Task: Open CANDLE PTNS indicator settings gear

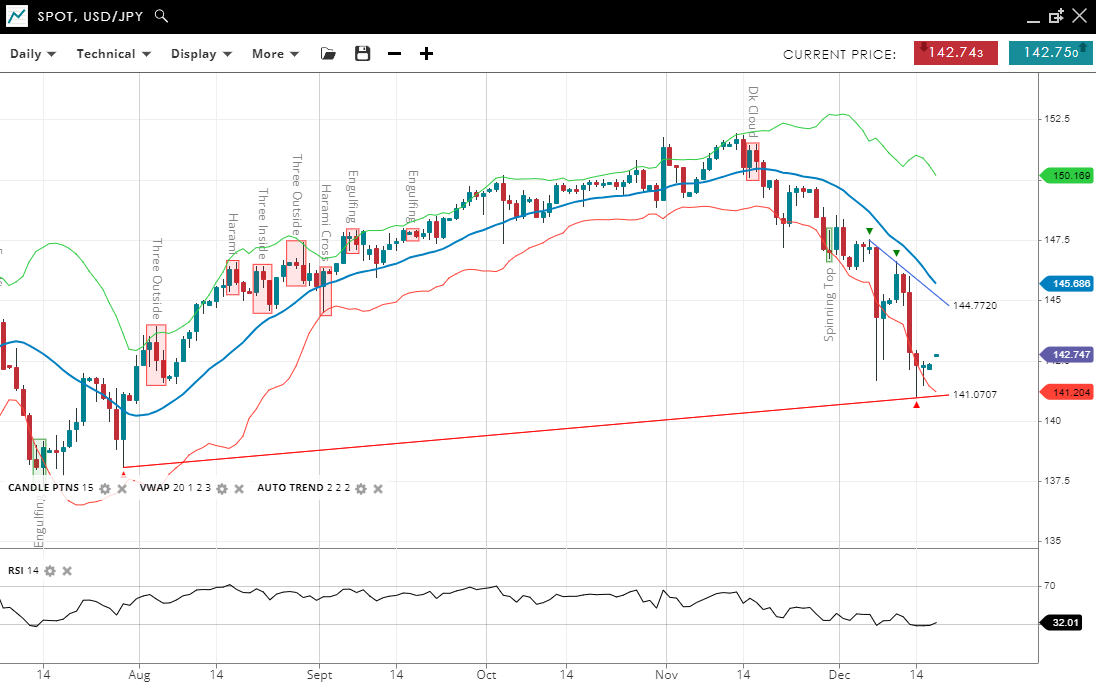Action: 105,489
